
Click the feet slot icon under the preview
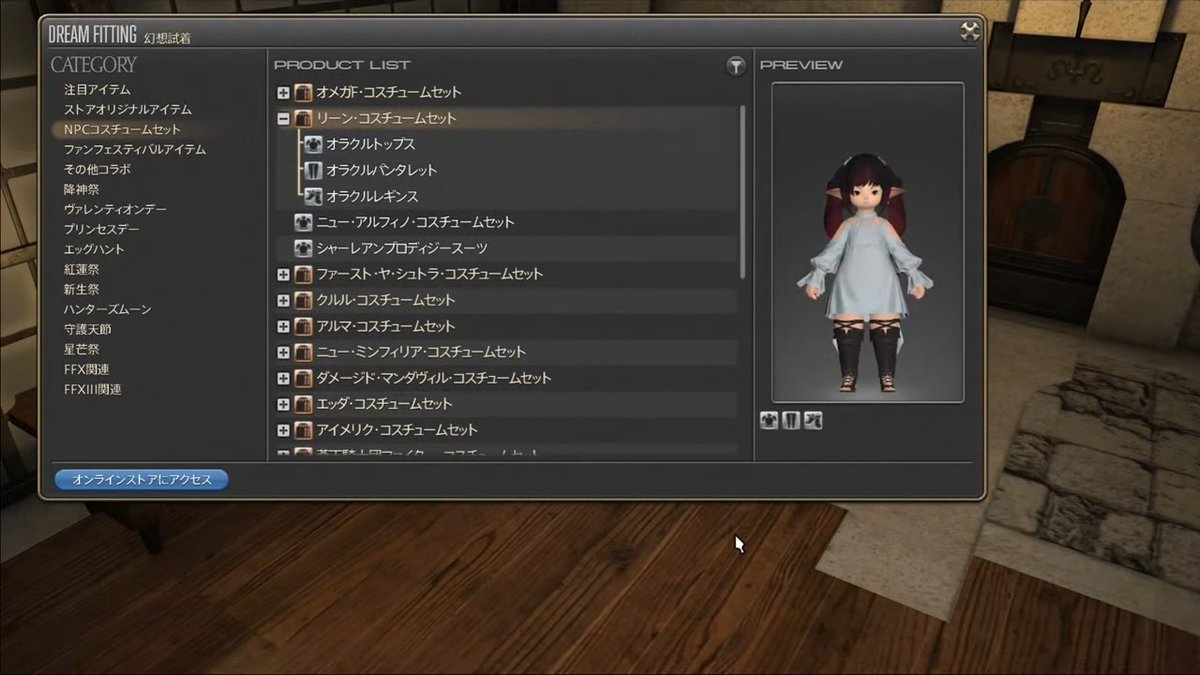813,420
